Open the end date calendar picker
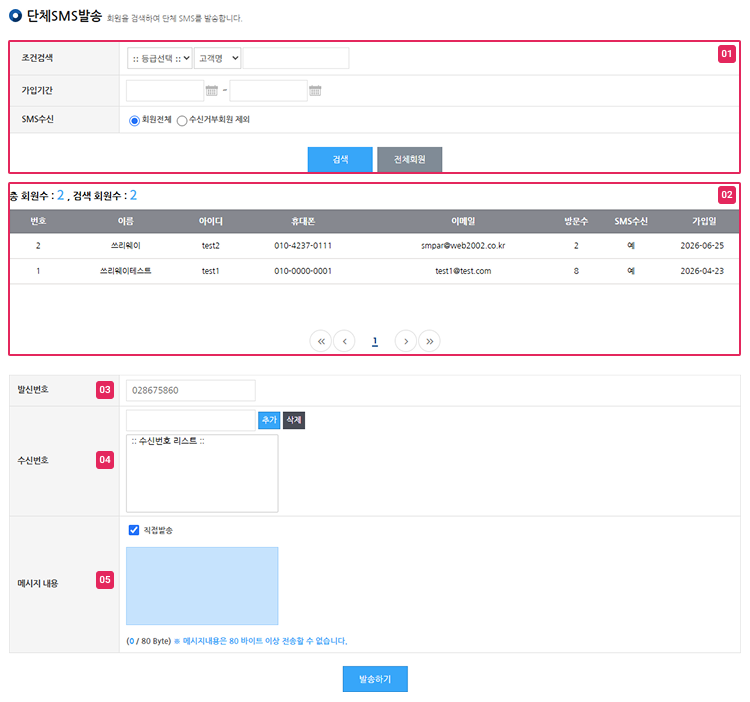This screenshot has height=702, width=750. coord(315,90)
